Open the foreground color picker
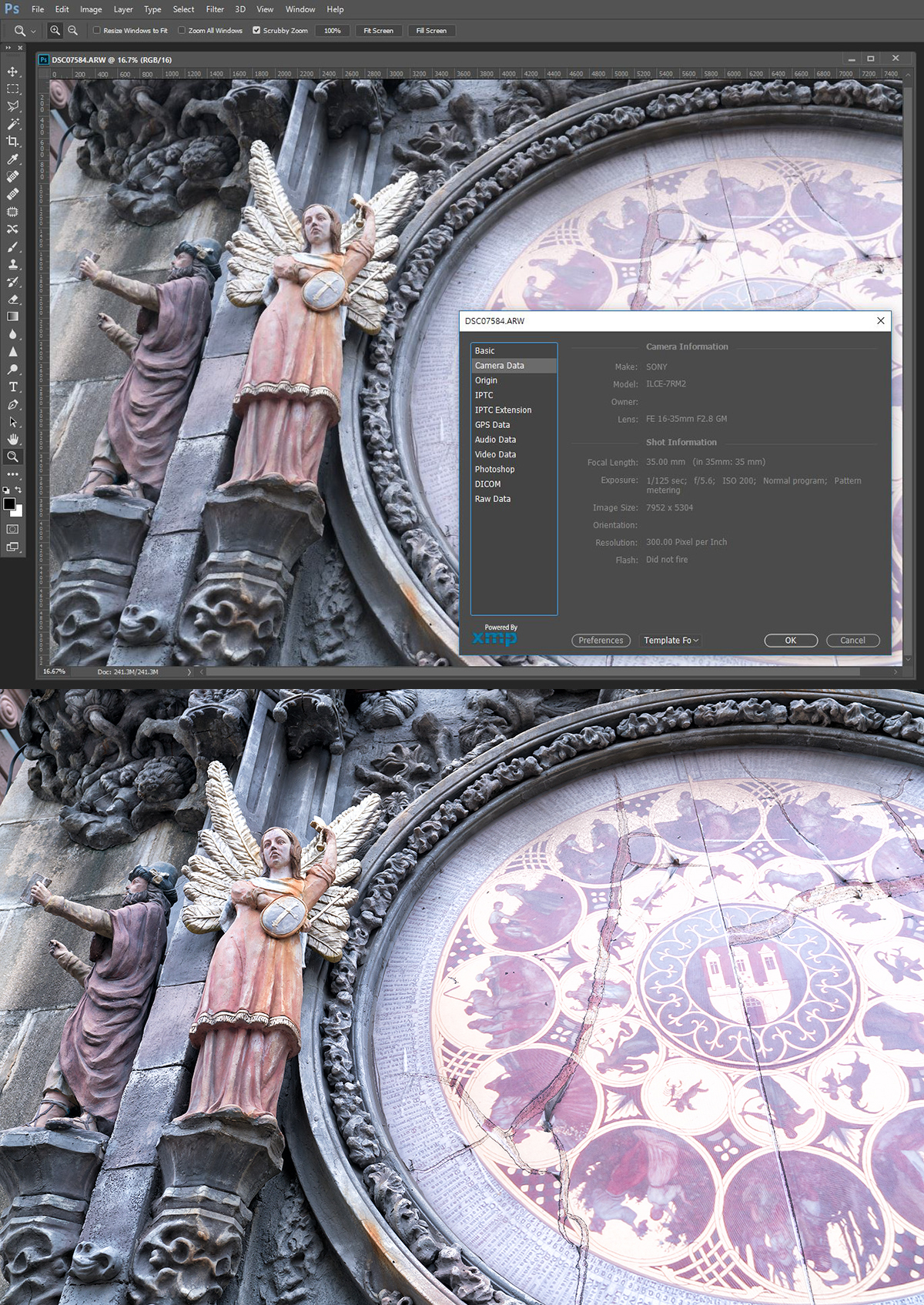Image resolution: width=924 pixels, height=1305 pixels. pos(8,504)
